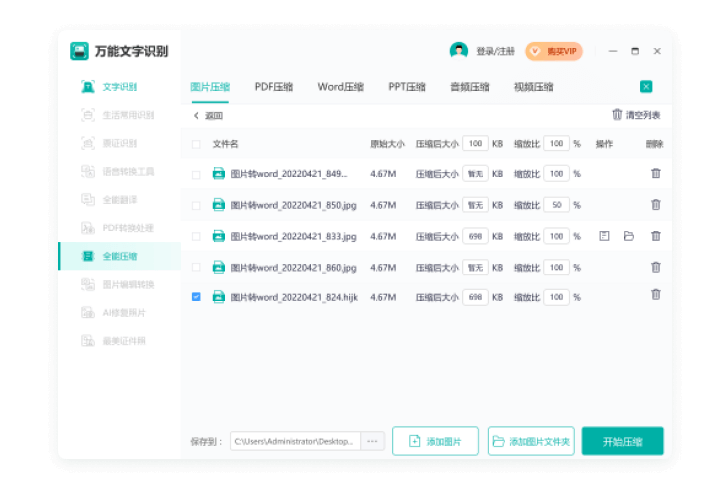Click the 开始压缩 button
706x496 pixels.
(623, 441)
